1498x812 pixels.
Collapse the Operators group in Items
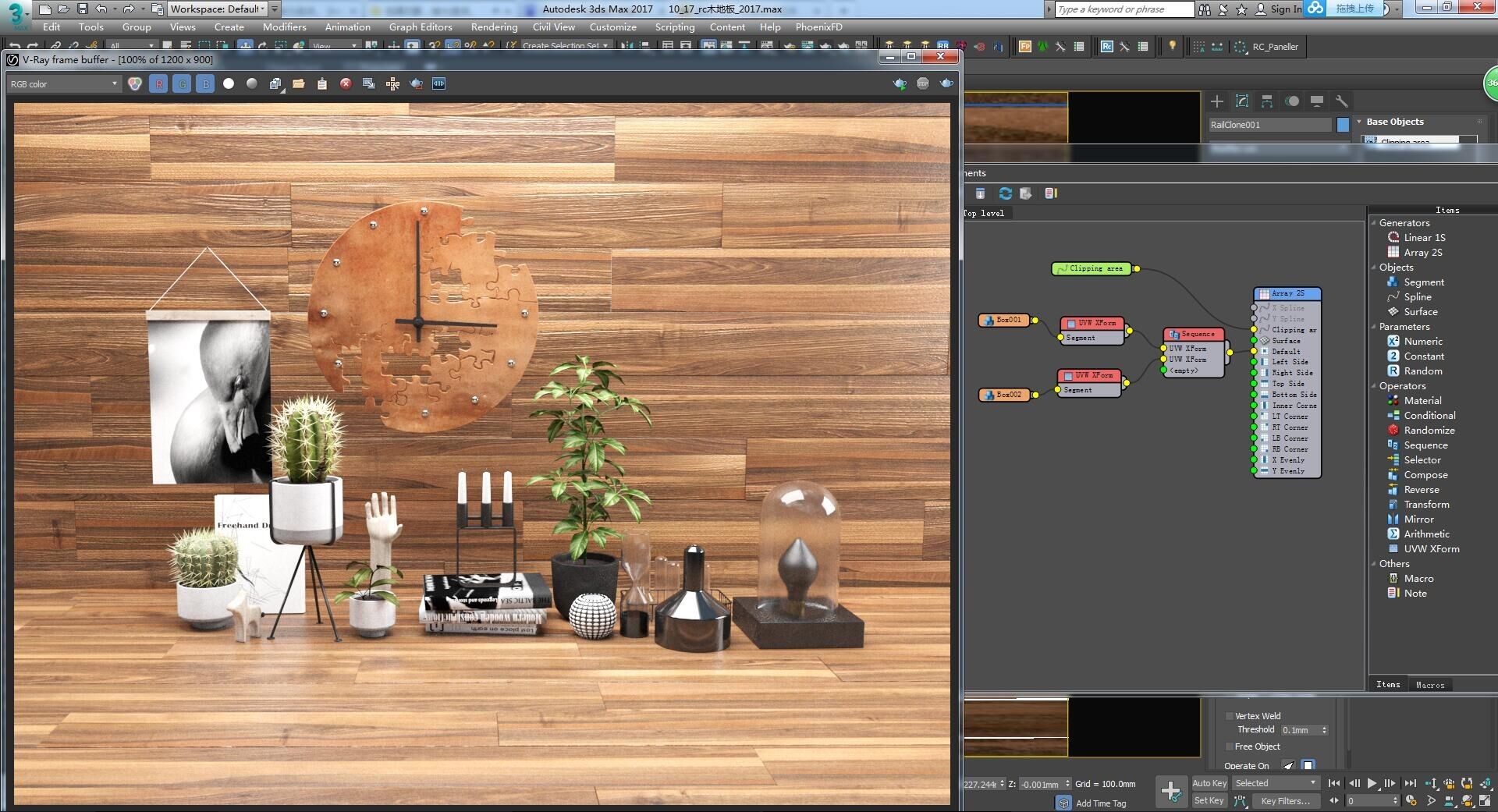(x=1374, y=386)
